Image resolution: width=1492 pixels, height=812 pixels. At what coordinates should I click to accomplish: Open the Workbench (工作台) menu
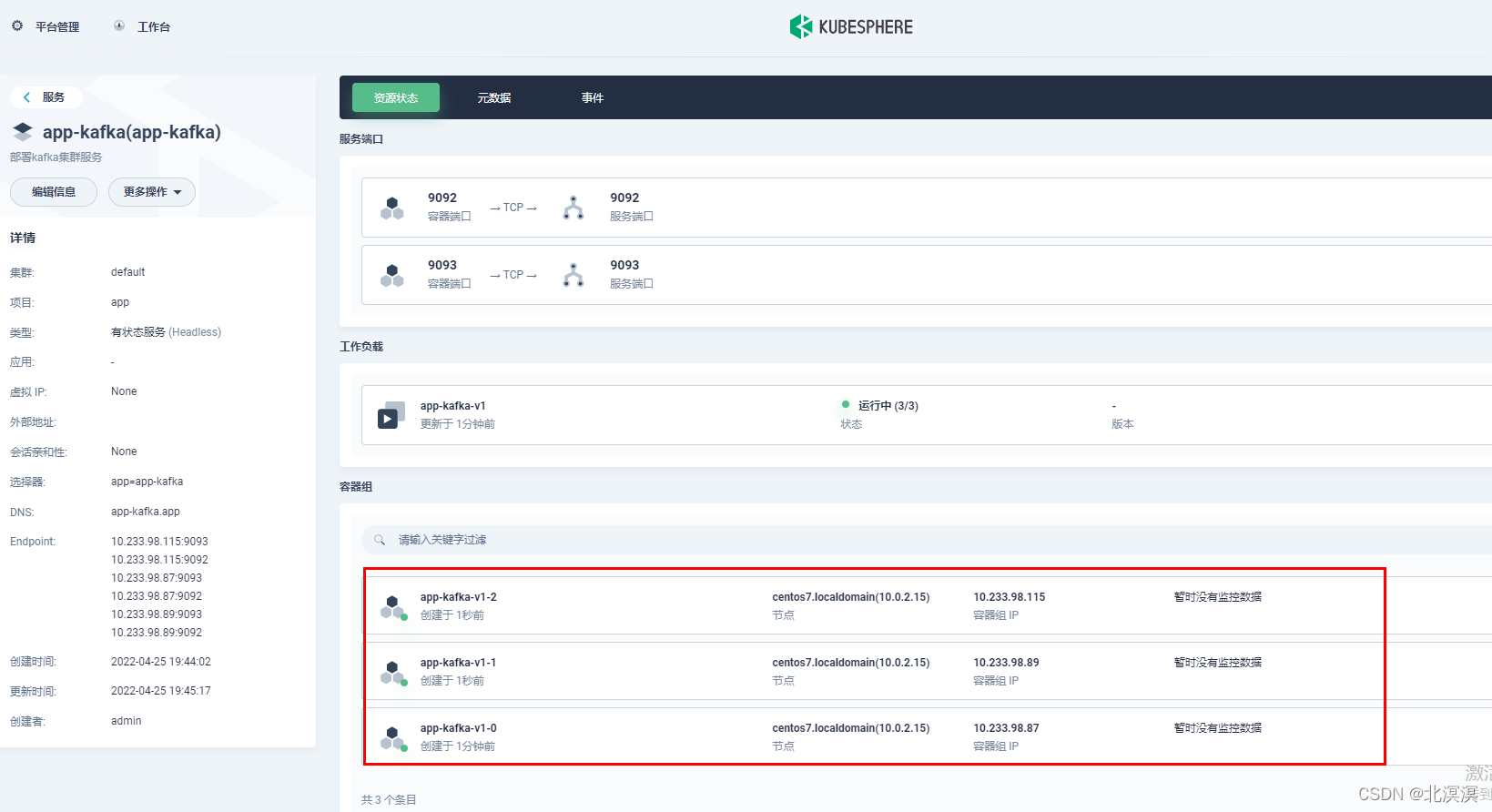(154, 27)
